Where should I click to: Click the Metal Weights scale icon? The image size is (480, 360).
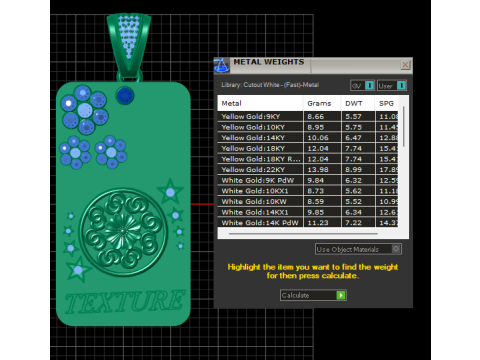click(x=221, y=65)
